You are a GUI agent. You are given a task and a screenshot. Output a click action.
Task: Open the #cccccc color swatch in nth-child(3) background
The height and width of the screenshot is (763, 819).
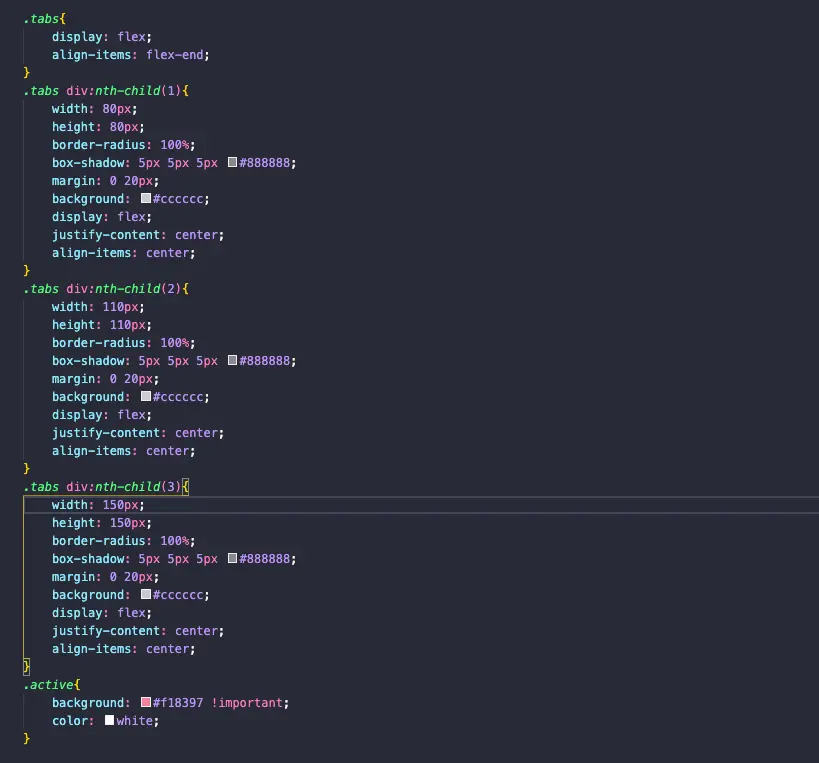tap(146, 594)
